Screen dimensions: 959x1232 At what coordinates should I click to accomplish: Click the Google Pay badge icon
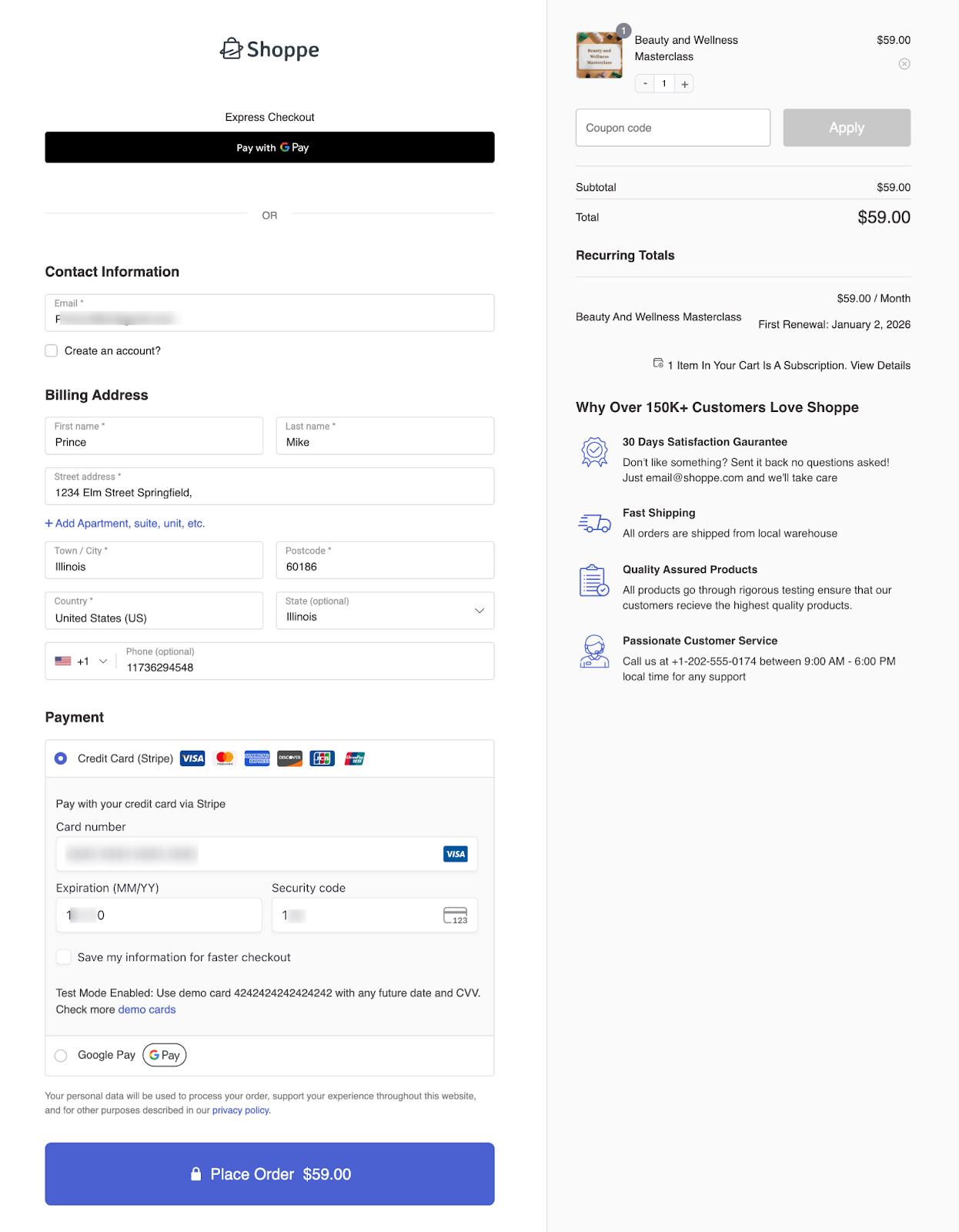point(165,1055)
